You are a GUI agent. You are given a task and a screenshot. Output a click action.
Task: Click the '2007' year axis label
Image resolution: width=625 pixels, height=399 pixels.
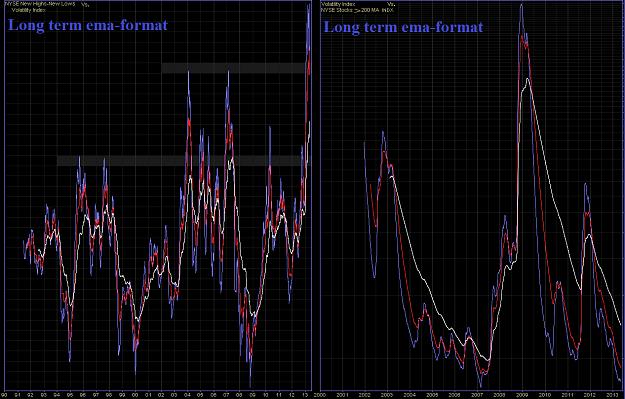pyautogui.click(x=477, y=395)
